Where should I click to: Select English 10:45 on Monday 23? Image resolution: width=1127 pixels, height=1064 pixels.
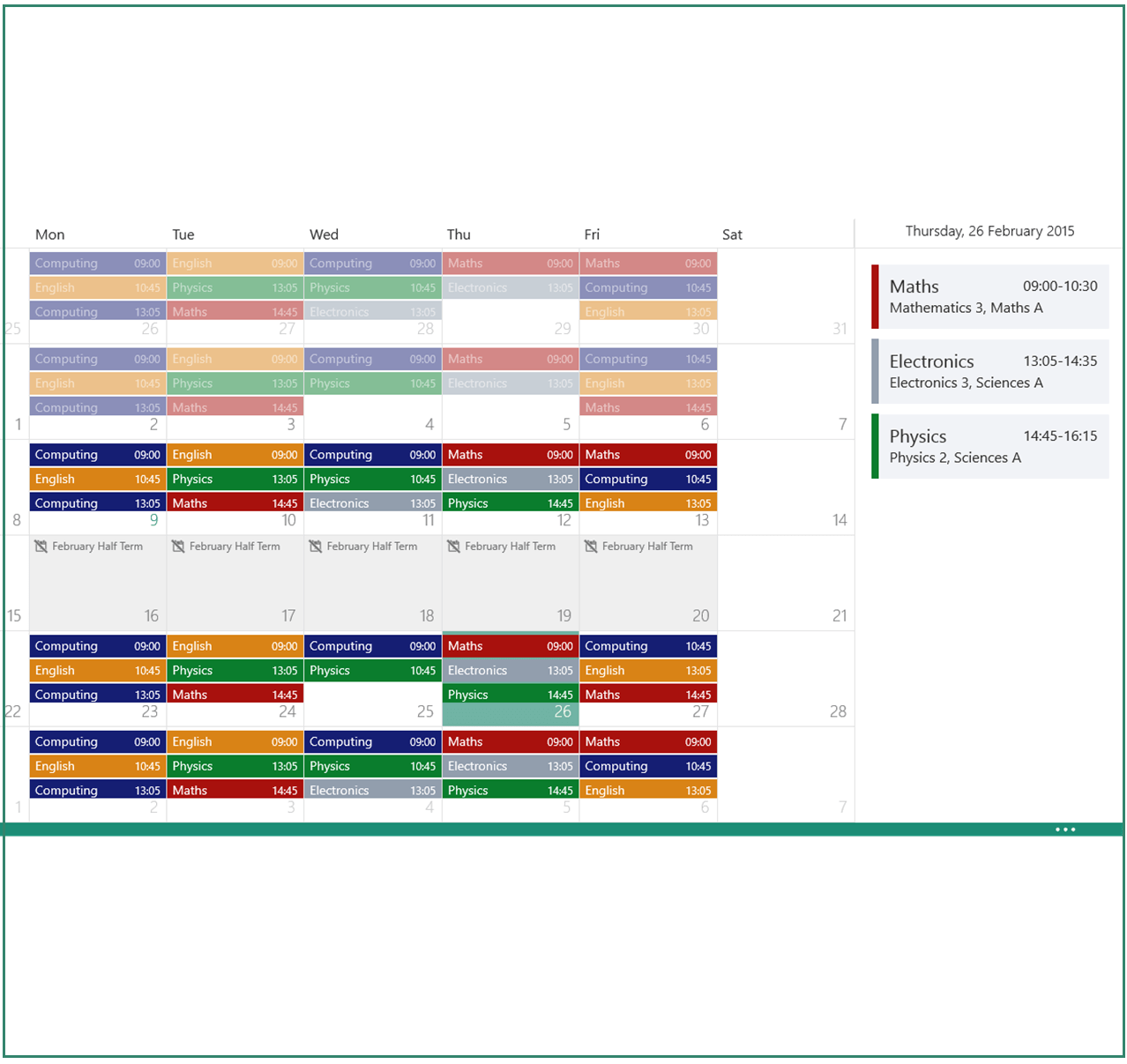tap(98, 671)
